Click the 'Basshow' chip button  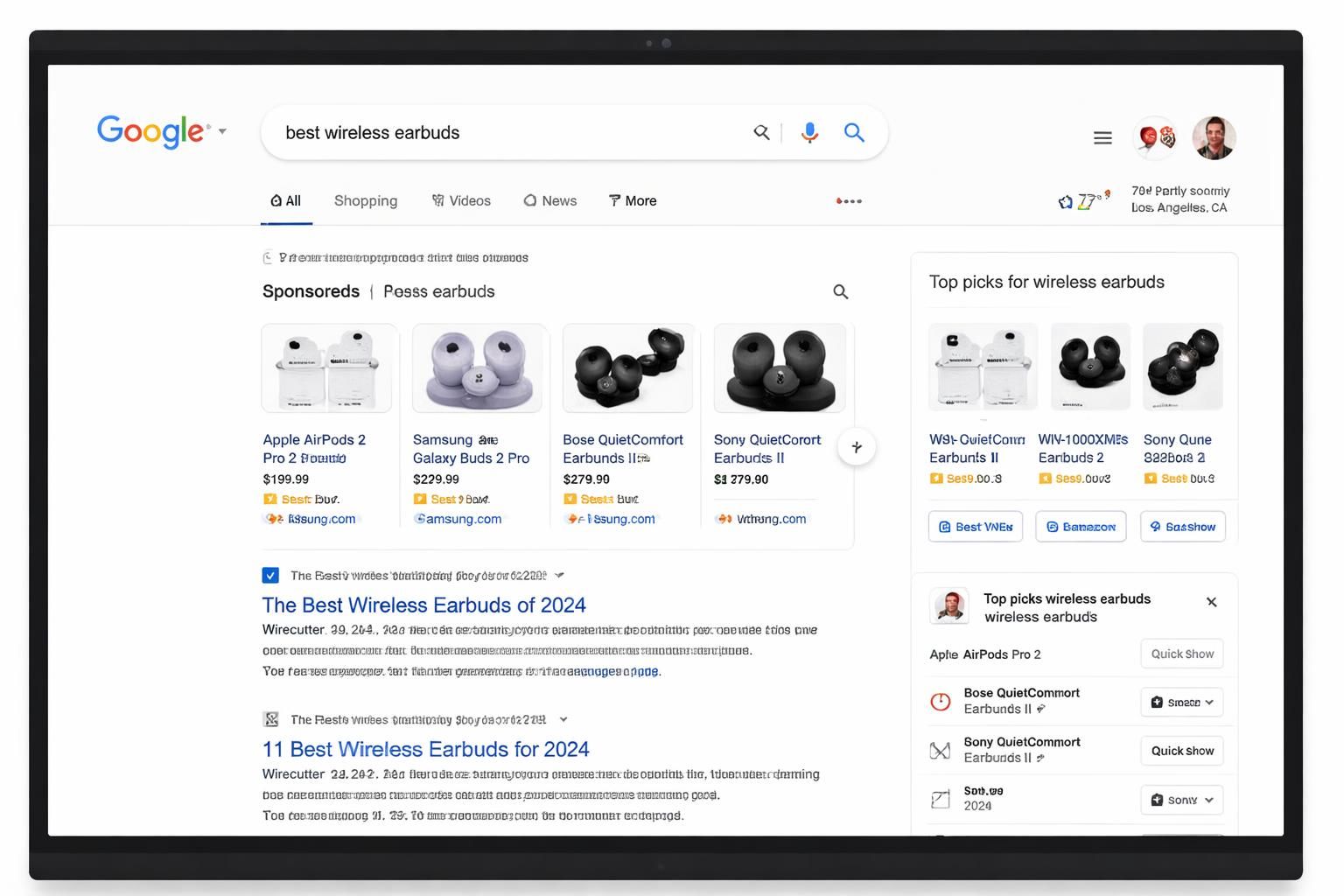(x=1183, y=527)
